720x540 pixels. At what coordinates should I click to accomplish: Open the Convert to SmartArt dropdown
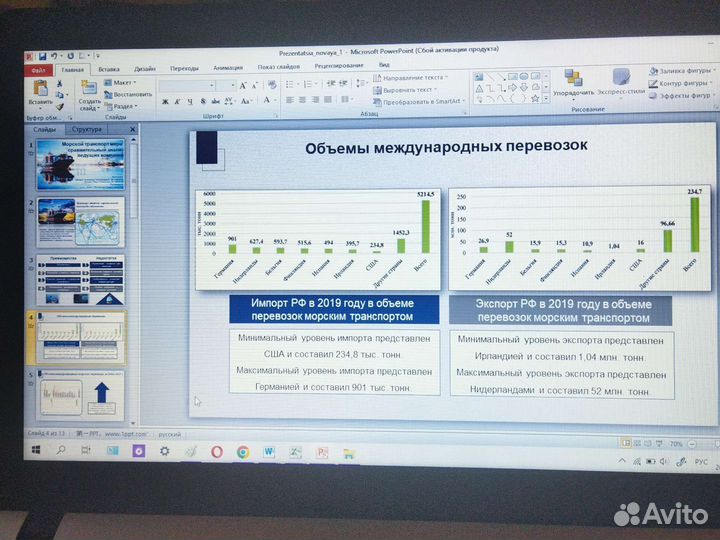tap(419, 101)
